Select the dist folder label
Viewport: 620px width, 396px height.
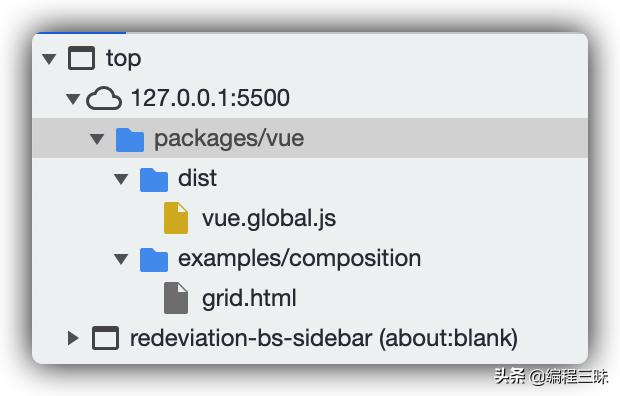click(197, 178)
